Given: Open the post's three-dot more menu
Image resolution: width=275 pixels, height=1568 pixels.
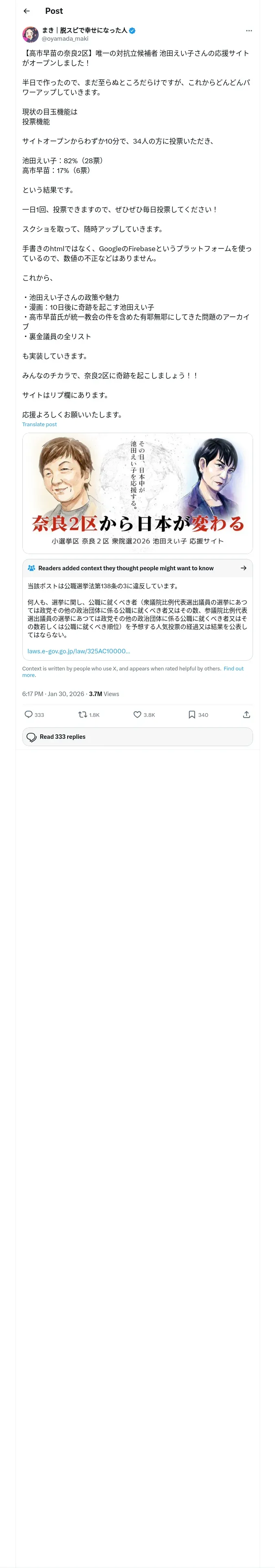Looking at the screenshot, I should 248,31.
